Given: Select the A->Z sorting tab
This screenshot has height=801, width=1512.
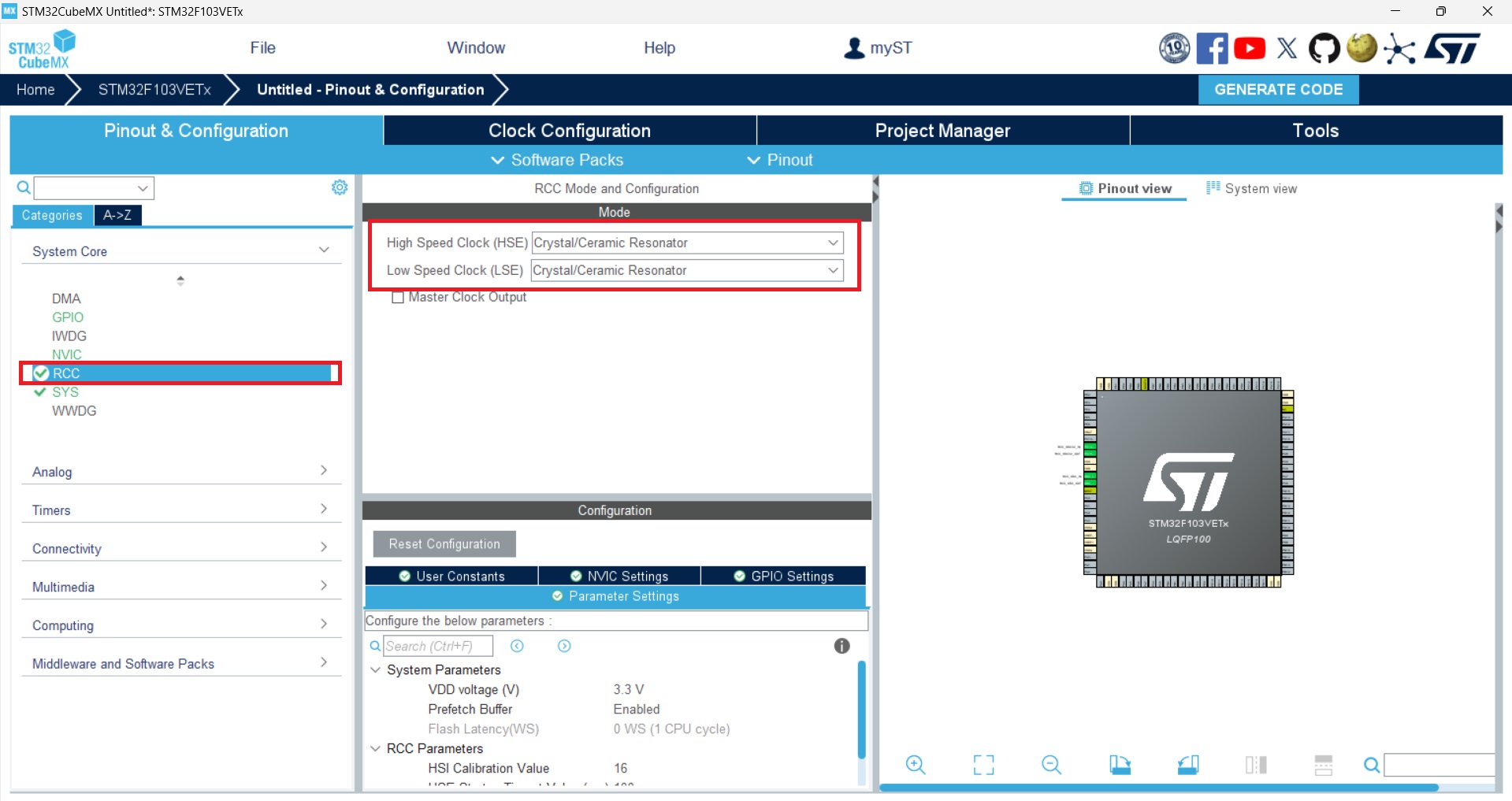Looking at the screenshot, I should (117, 215).
